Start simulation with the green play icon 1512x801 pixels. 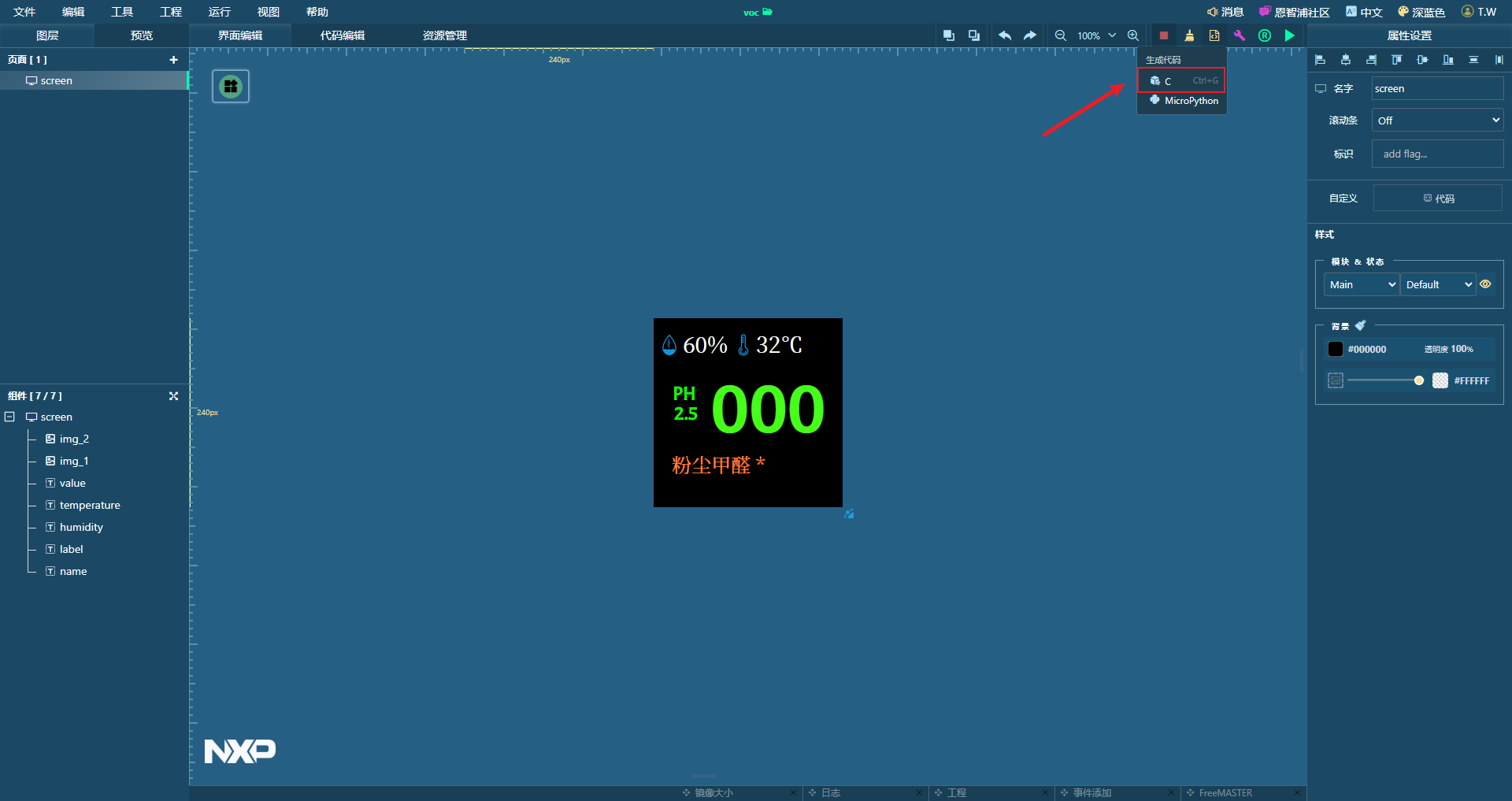click(x=1289, y=35)
